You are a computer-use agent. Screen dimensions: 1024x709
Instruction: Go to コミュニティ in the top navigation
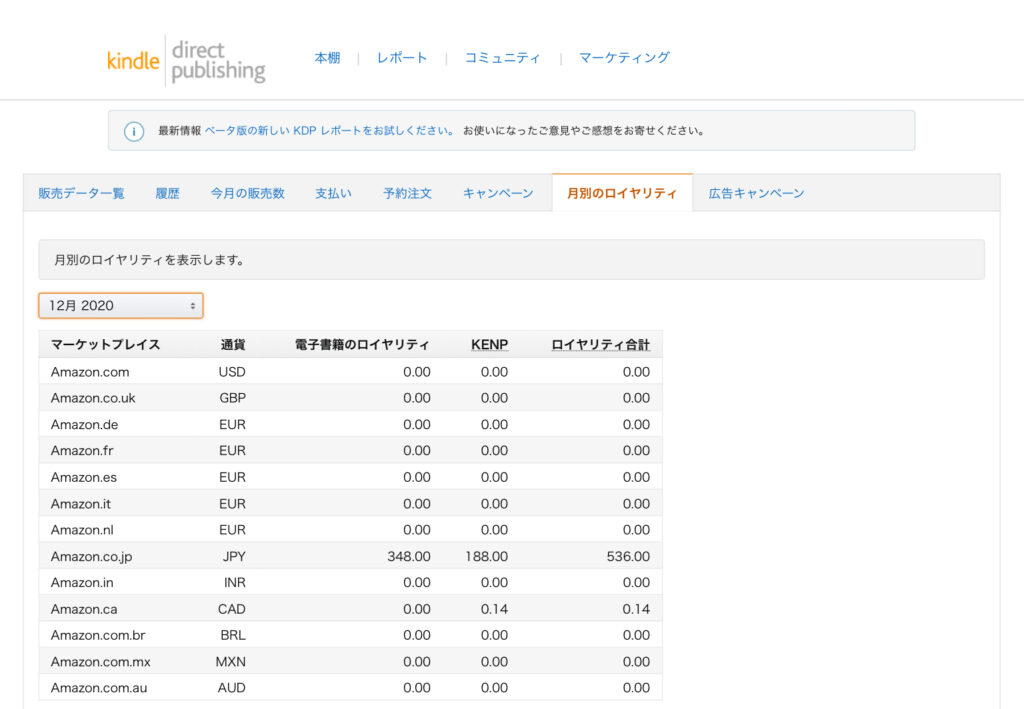502,57
